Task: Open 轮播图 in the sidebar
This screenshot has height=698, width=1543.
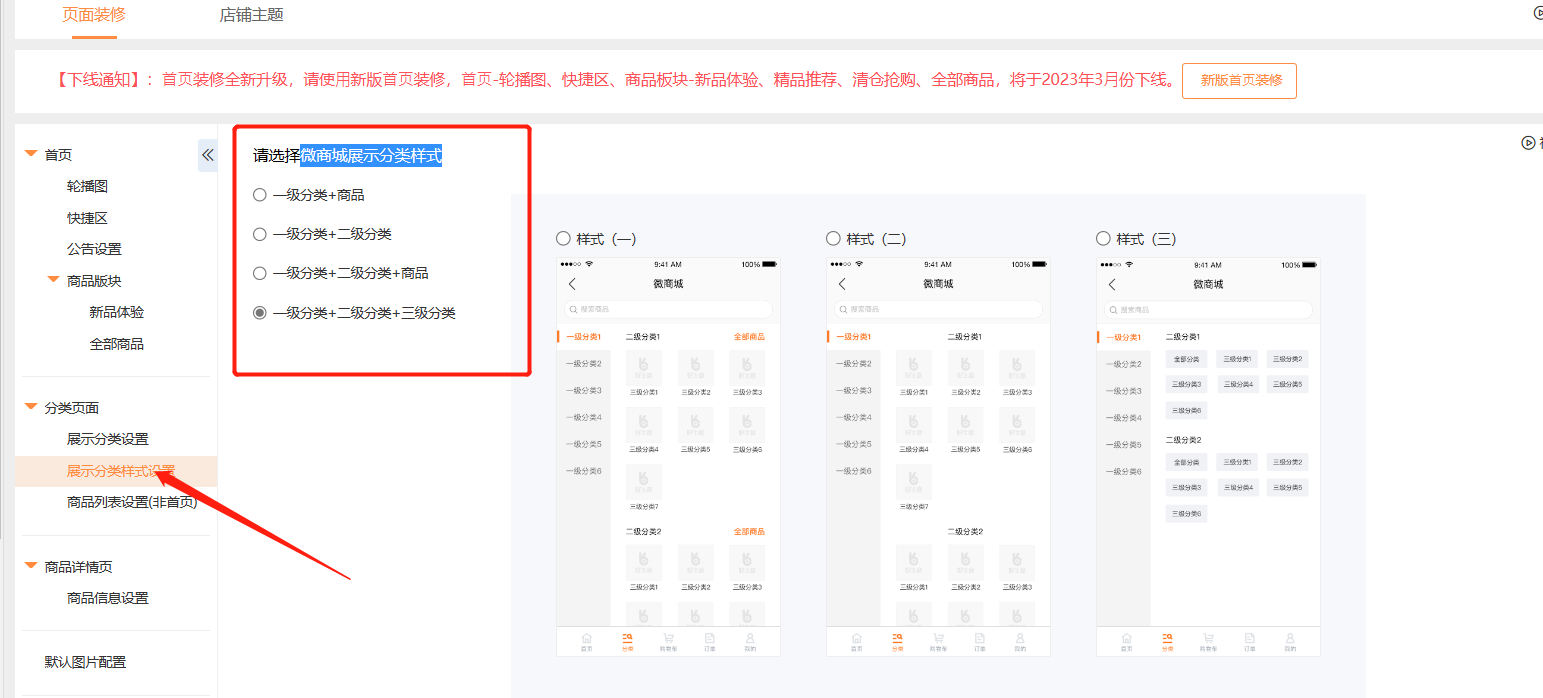Action: pyautogui.click(x=87, y=186)
